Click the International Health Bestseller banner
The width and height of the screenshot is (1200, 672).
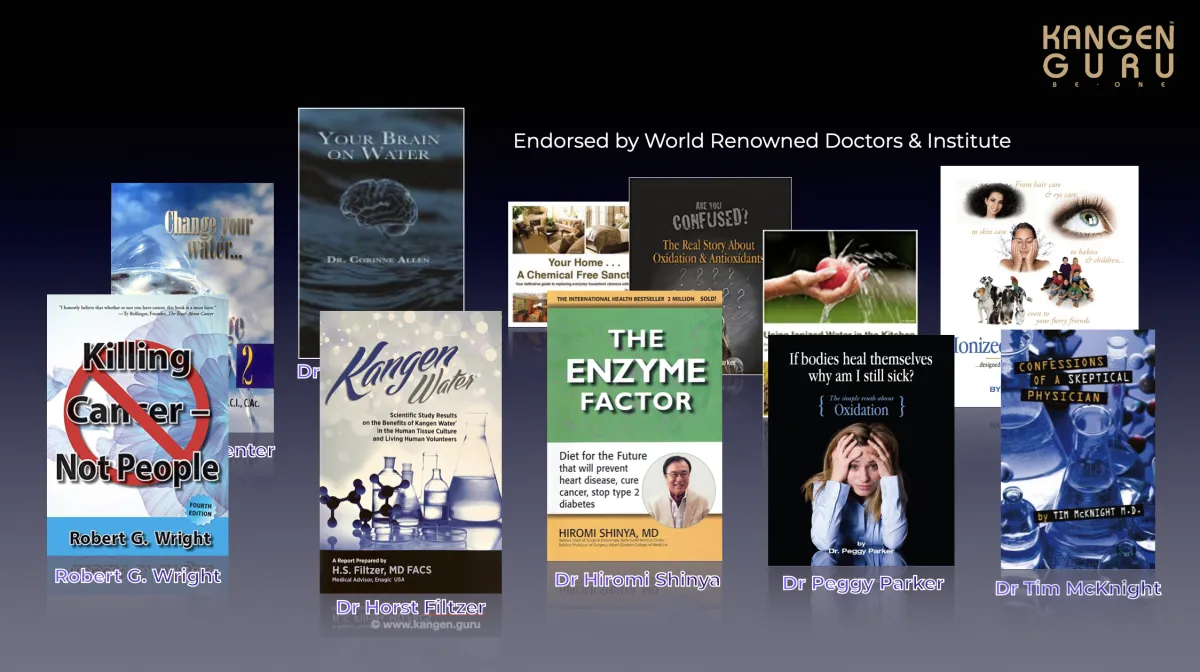635,299
